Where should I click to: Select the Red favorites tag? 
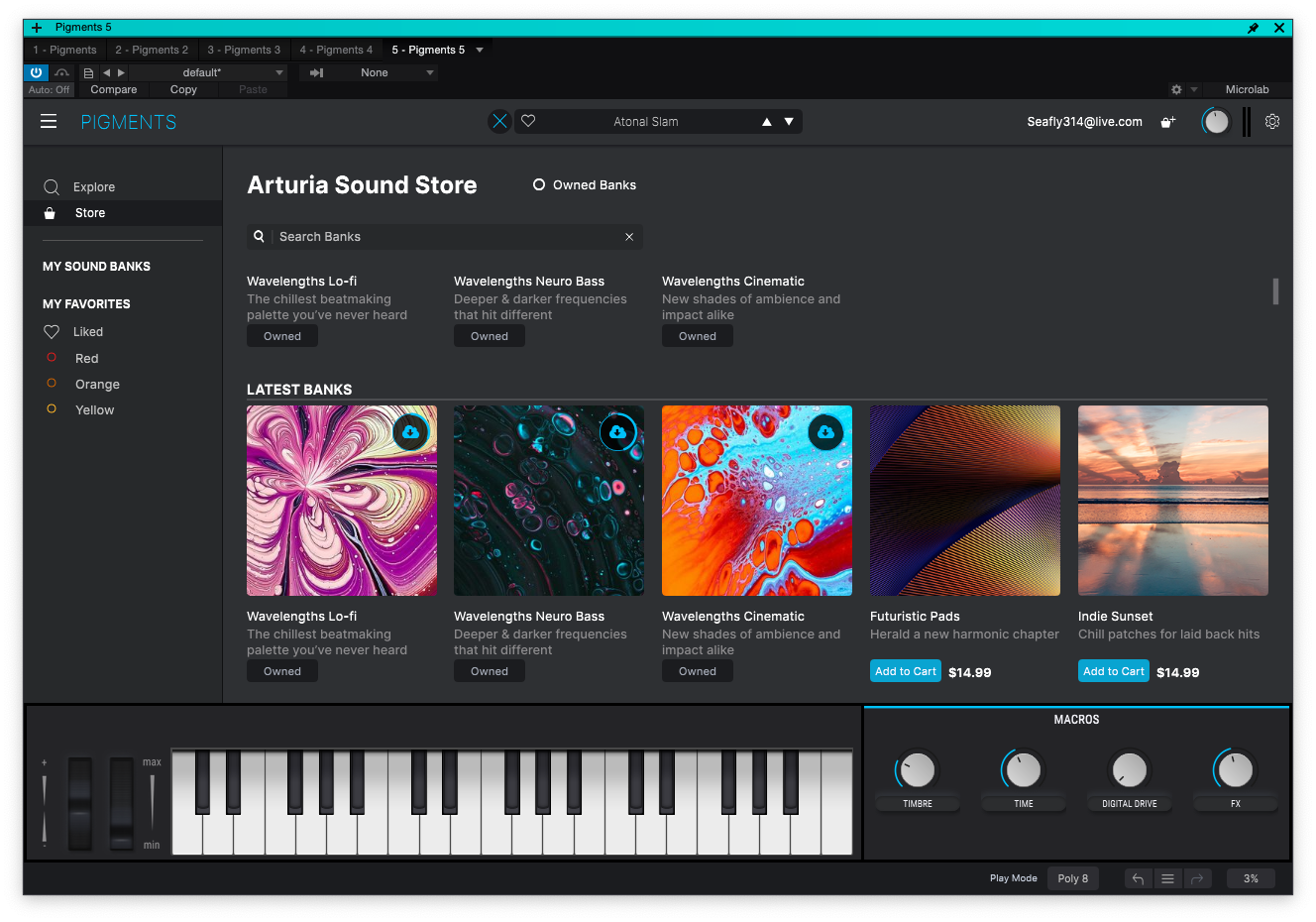(x=72, y=358)
